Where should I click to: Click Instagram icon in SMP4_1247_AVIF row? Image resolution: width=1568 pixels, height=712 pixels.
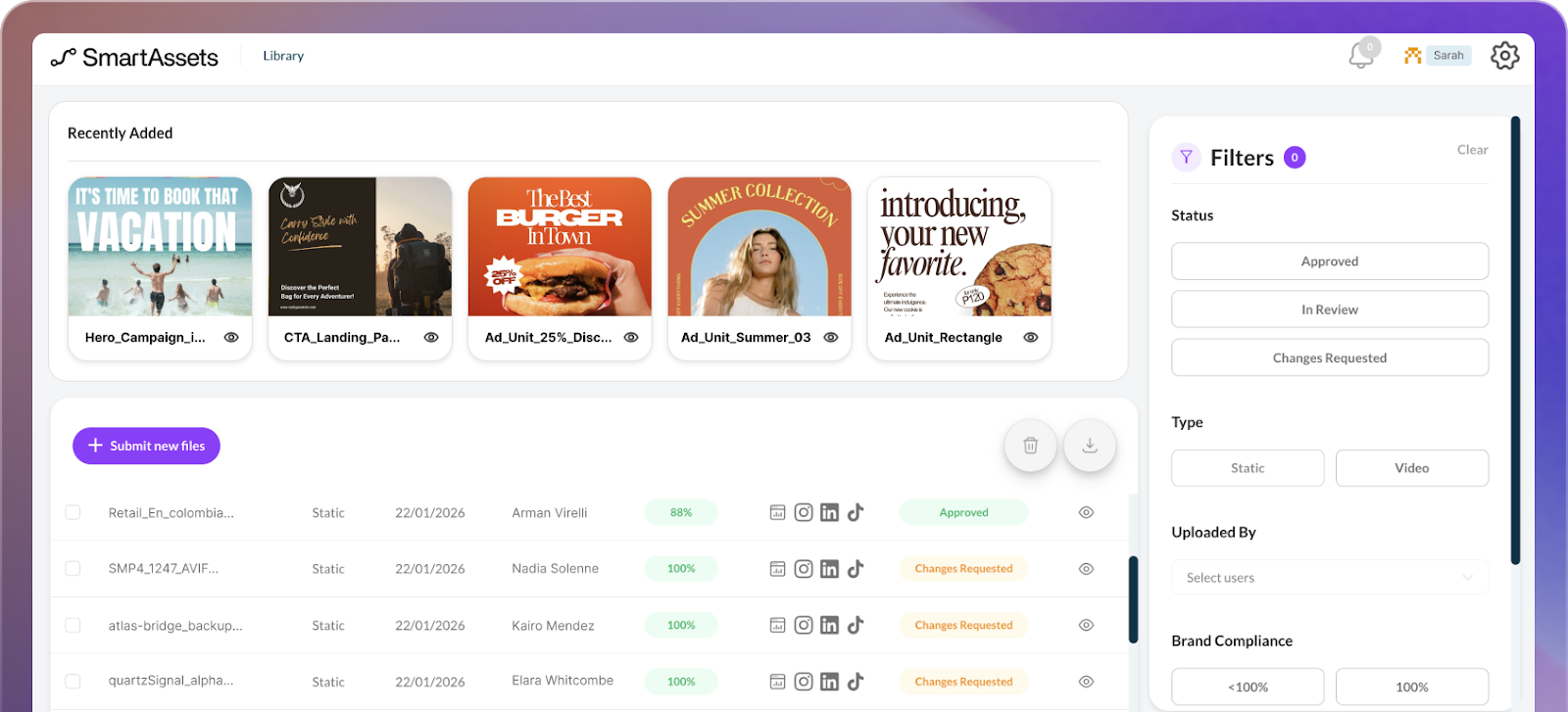[x=804, y=569]
